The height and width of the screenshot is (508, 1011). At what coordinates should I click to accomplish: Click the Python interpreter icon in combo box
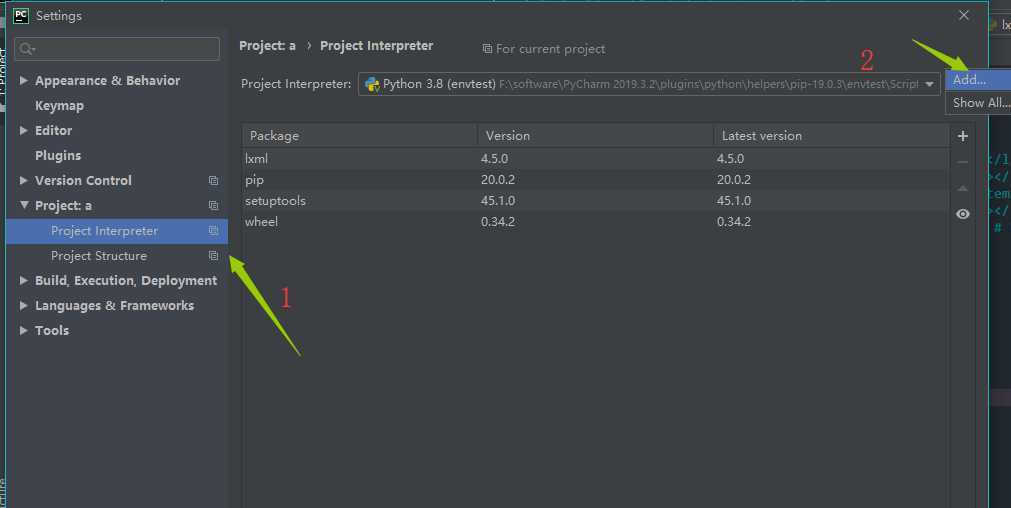tap(372, 84)
